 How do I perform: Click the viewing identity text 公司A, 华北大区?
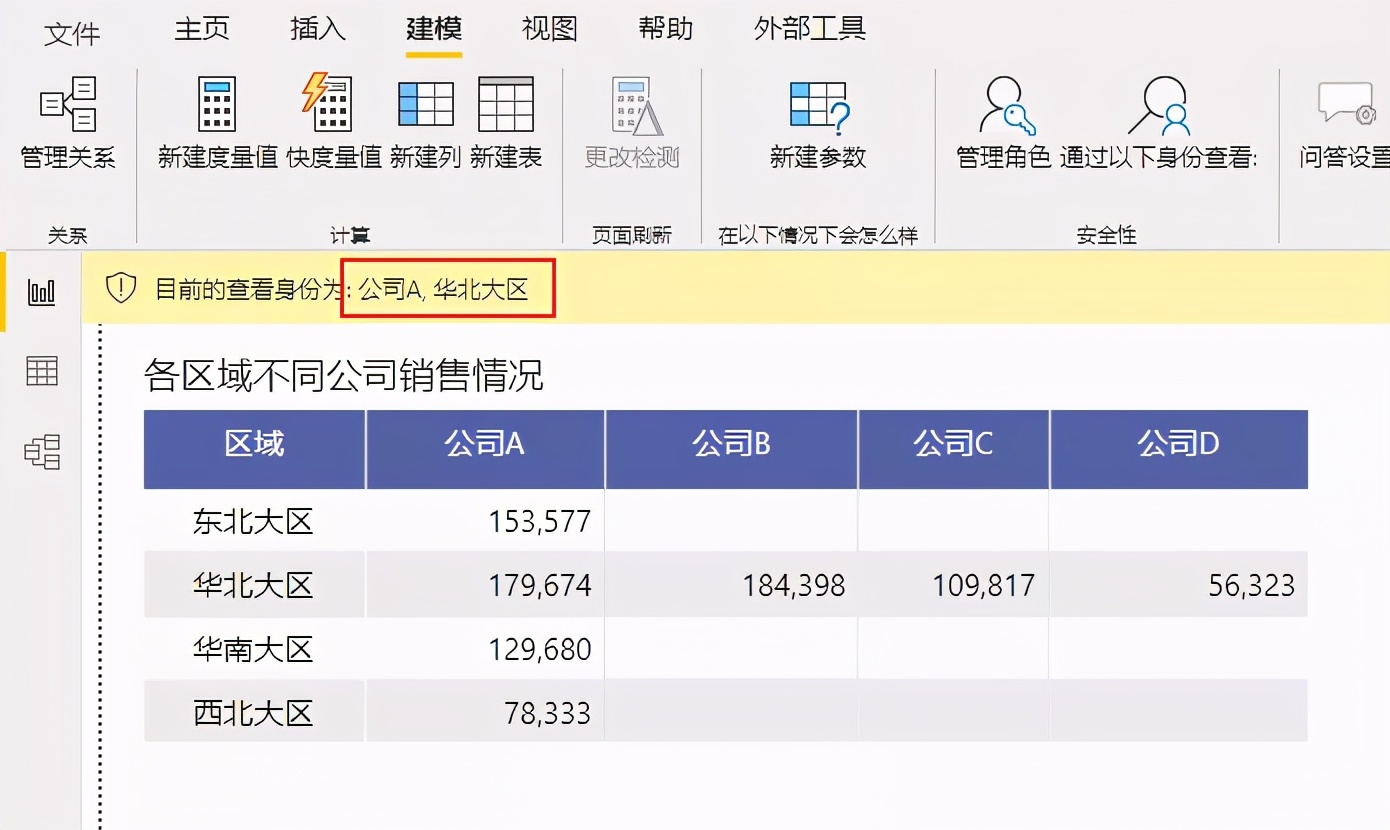[443, 290]
